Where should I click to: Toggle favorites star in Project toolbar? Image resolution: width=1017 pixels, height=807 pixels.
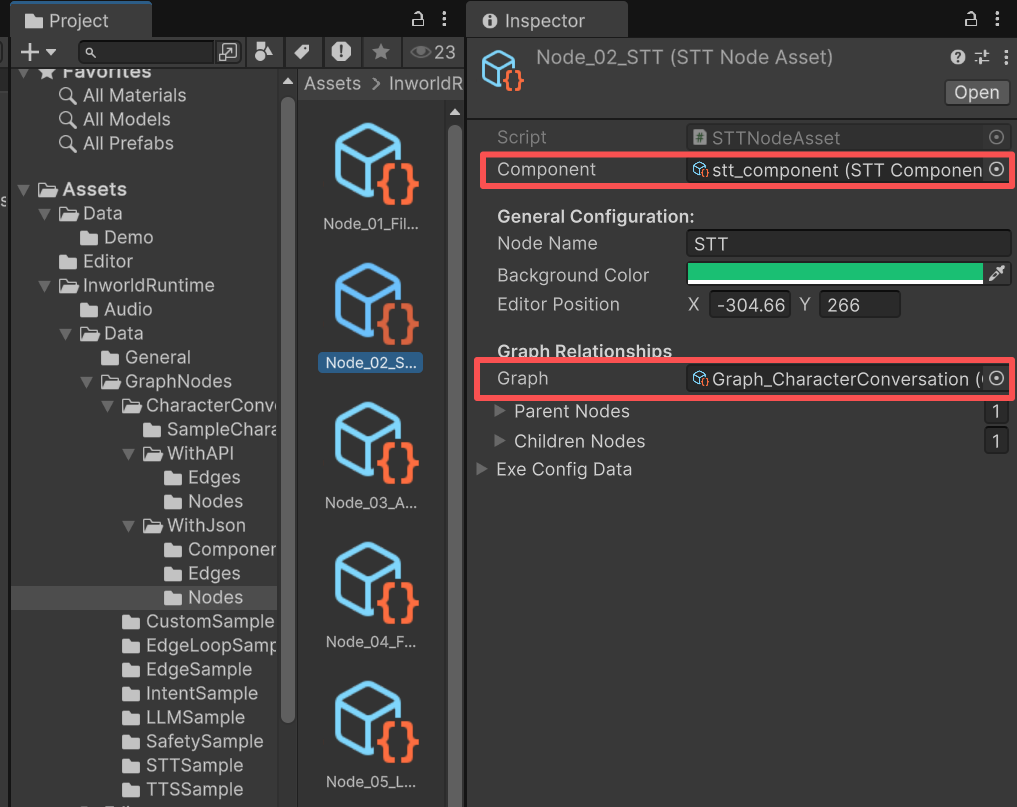coord(381,52)
